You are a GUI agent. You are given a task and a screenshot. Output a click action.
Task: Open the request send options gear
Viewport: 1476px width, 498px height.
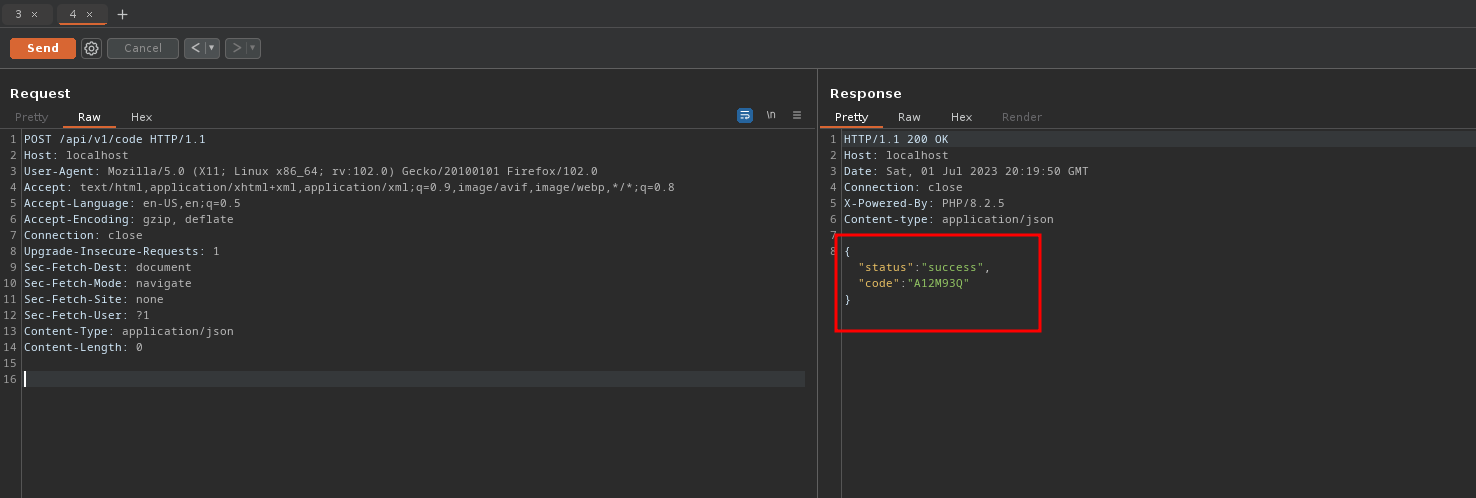tap(91, 48)
